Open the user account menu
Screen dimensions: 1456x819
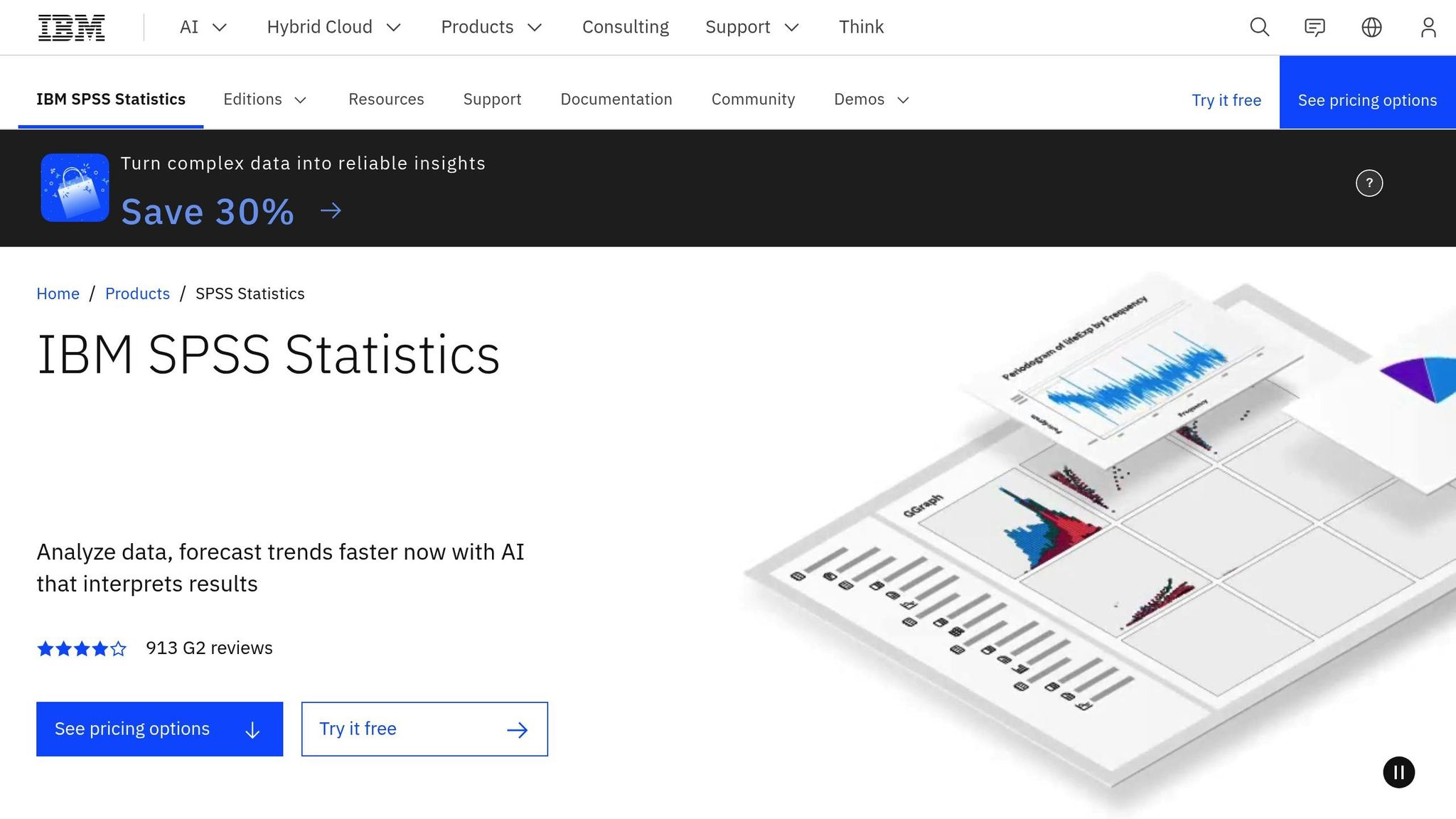pos(1428,27)
